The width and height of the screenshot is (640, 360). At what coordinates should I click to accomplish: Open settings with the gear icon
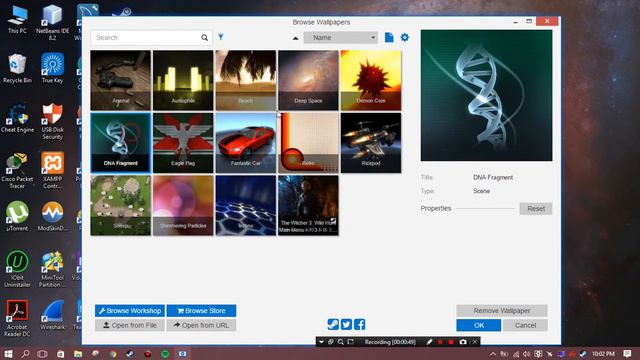[404, 38]
